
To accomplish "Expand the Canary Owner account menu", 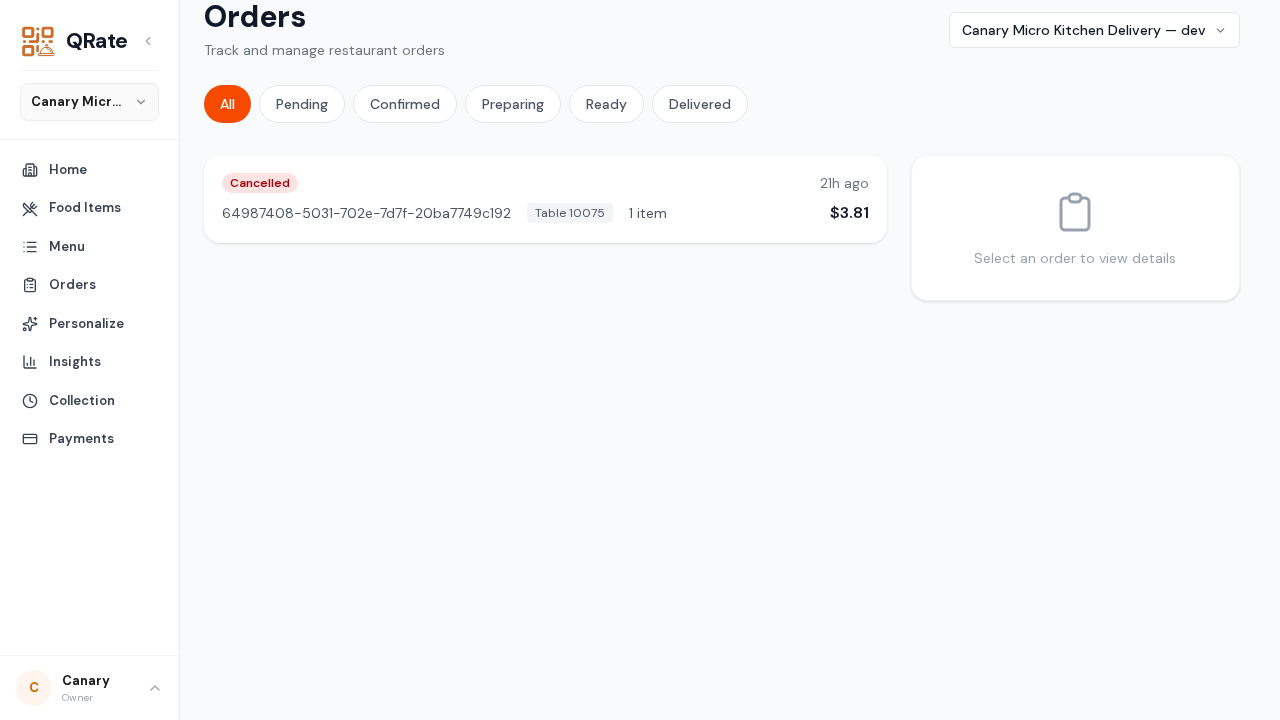I will tap(89, 688).
